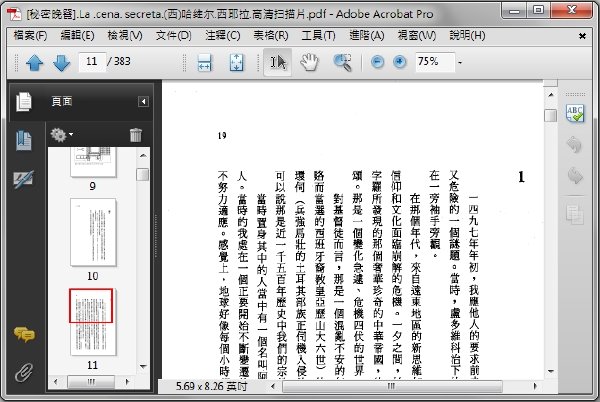Click the ABC spell check icon

[x=575, y=114]
